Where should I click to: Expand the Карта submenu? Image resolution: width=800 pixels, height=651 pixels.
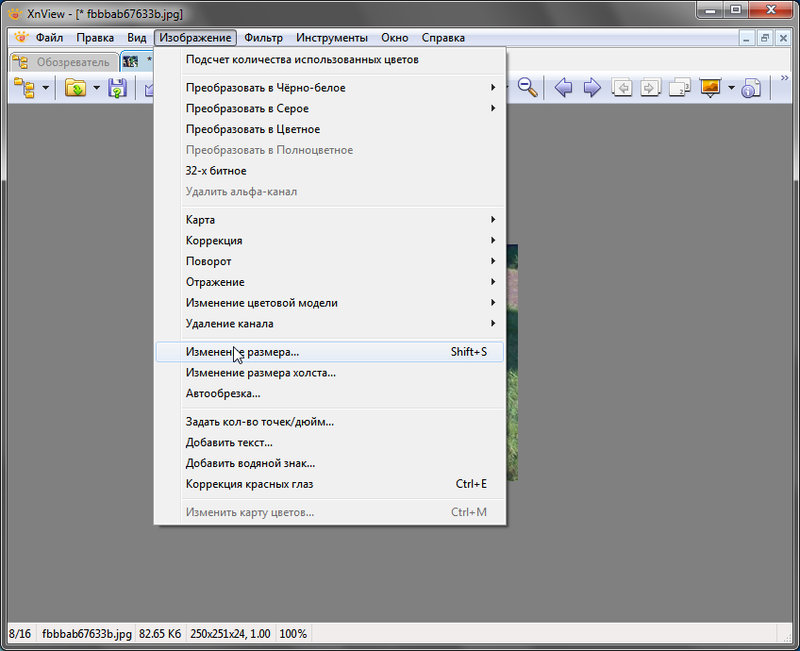pos(330,220)
